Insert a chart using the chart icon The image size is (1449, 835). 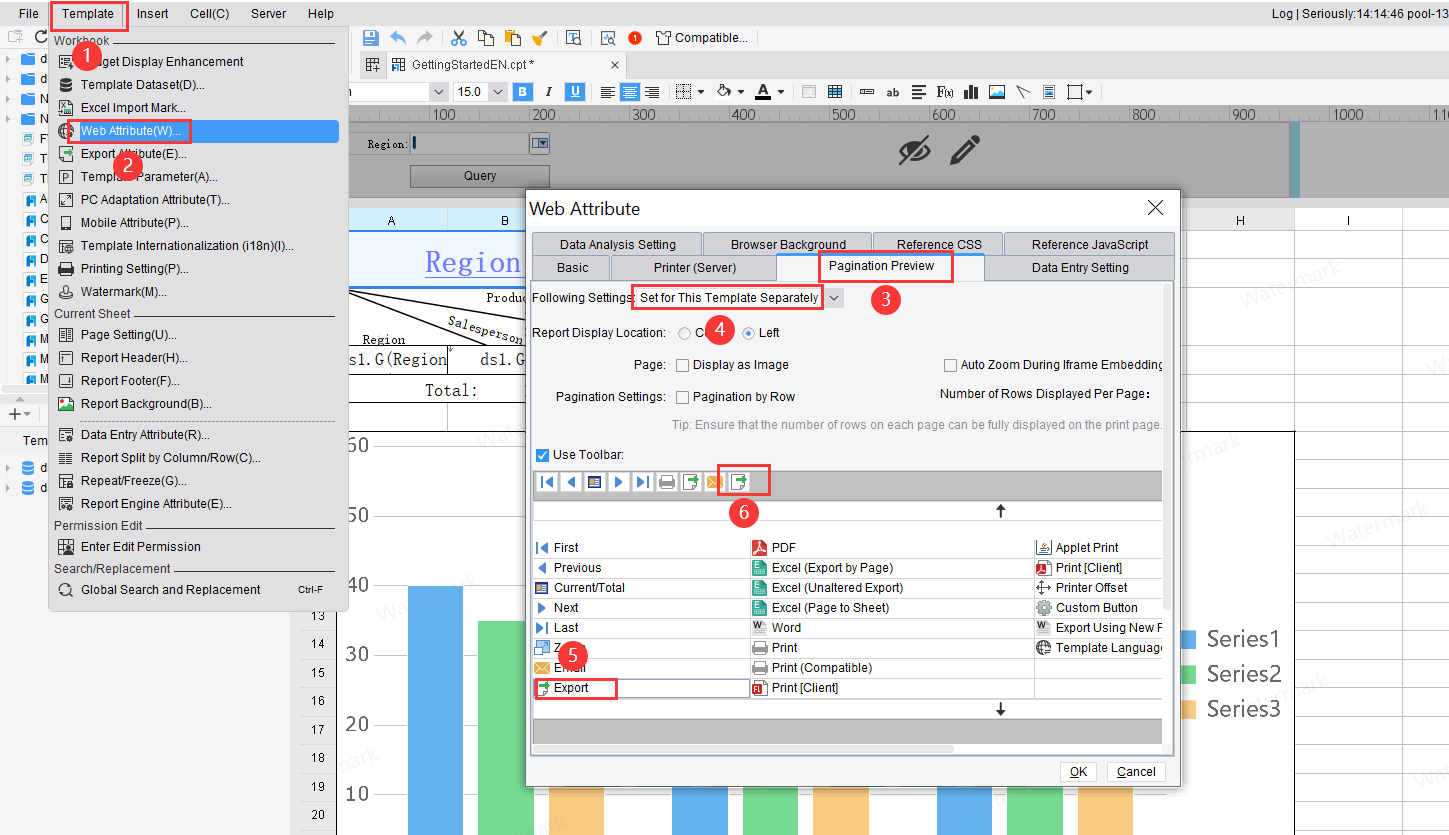pyautogui.click(x=970, y=91)
